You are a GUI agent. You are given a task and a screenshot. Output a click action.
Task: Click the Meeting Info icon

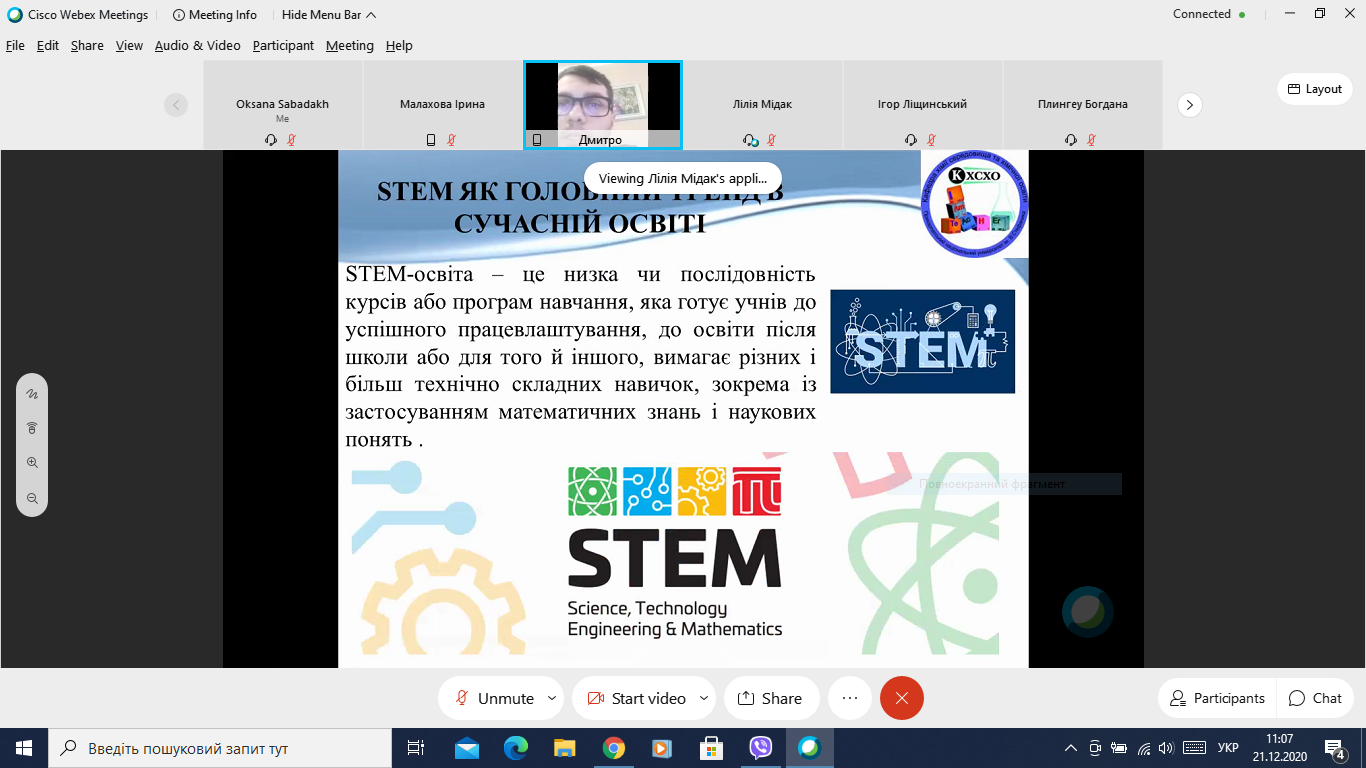[x=178, y=15]
